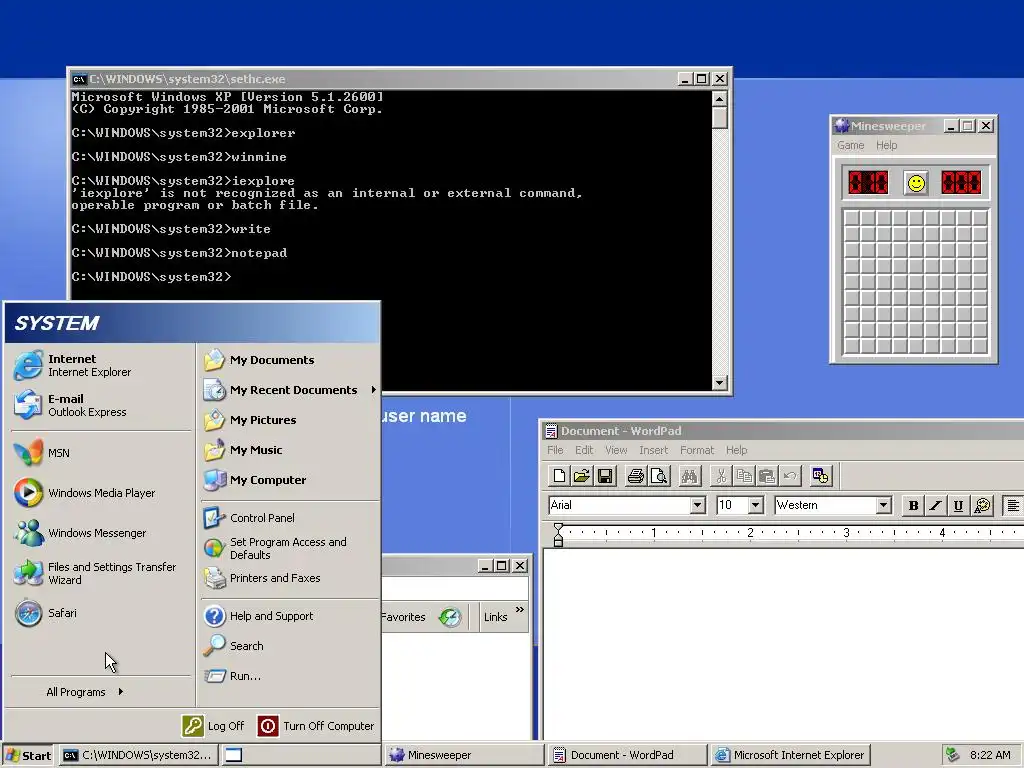This screenshot has width=1024, height=768.
Task: Click the Find binoculars icon in WordPad
Action: (689, 476)
